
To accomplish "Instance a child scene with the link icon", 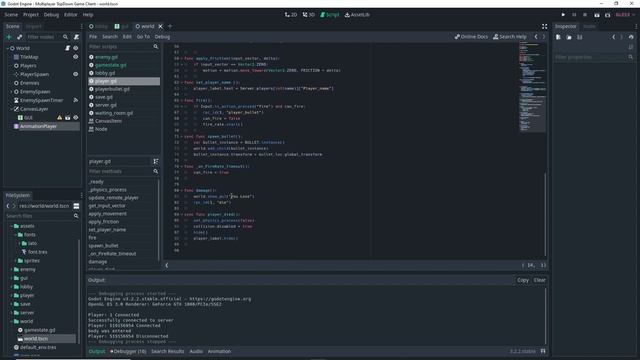I will pyautogui.click(x=20, y=37).
